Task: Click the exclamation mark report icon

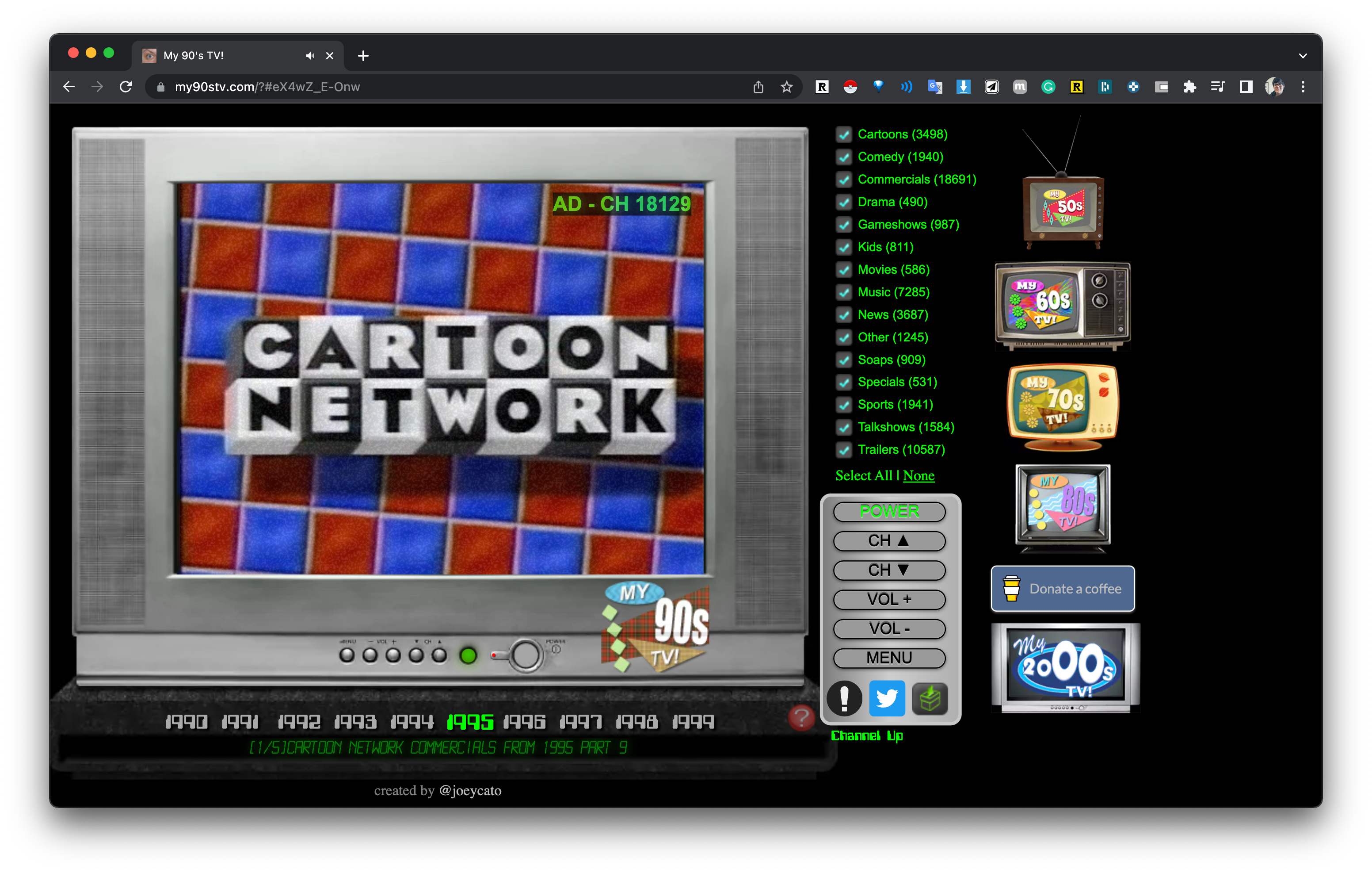Action: point(844,698)
